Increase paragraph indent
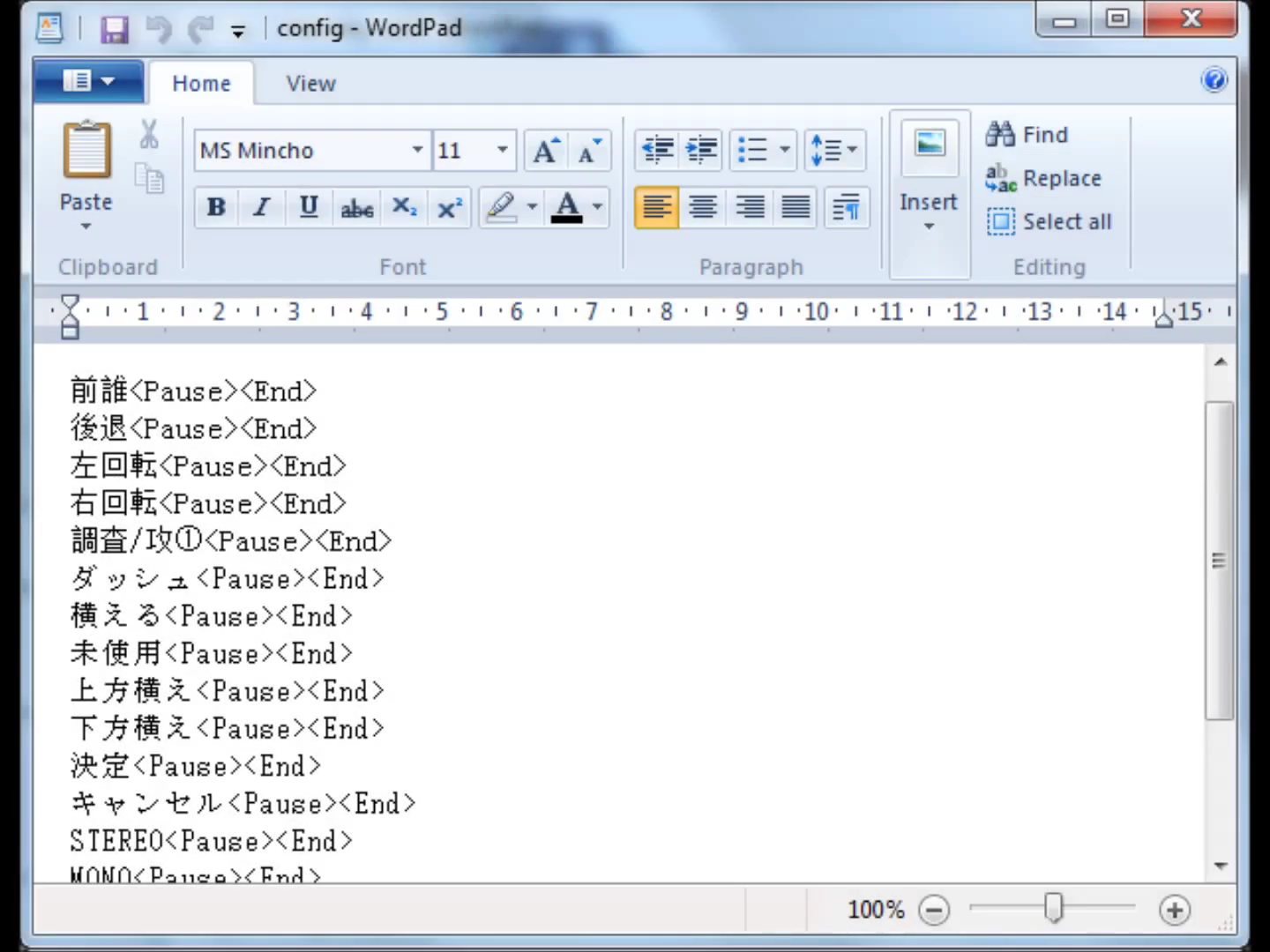Image resolution: width=1270 pixels, height=952 pixels. tap(702, 150)
